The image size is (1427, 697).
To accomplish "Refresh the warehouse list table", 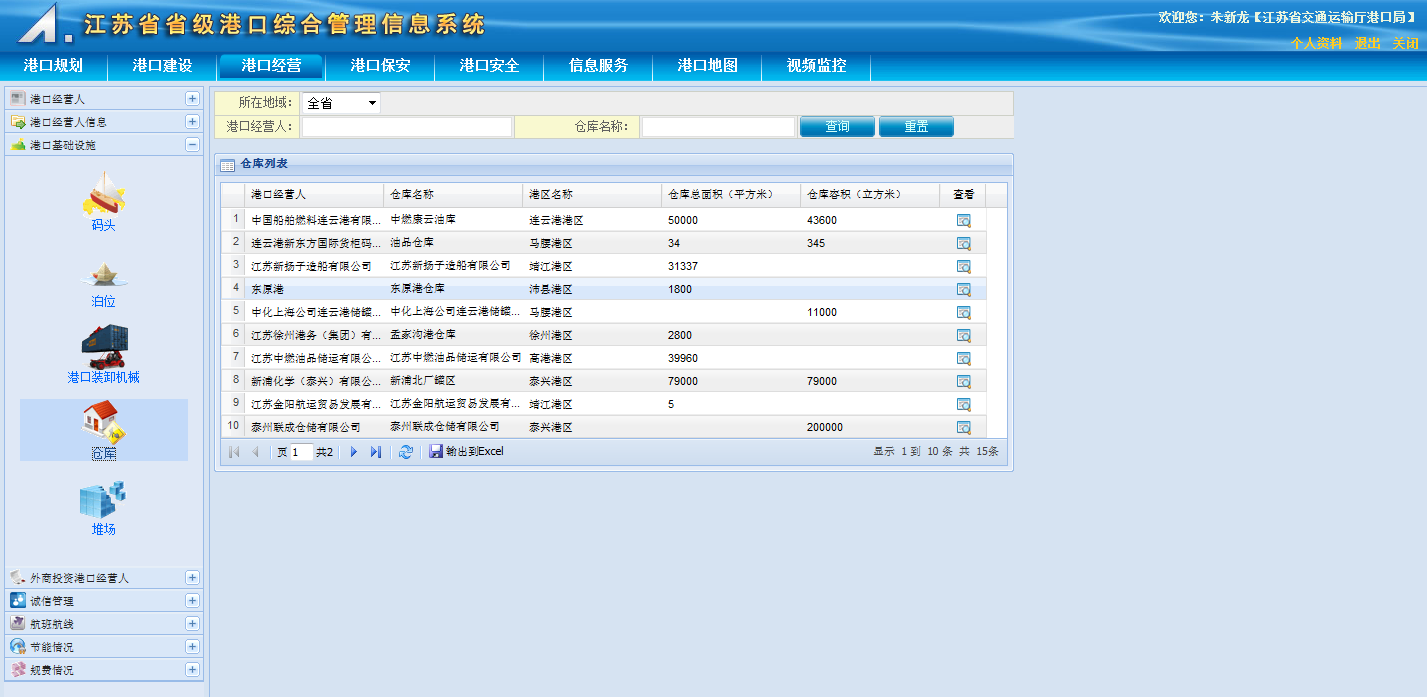I will click(x=405, y=452).
